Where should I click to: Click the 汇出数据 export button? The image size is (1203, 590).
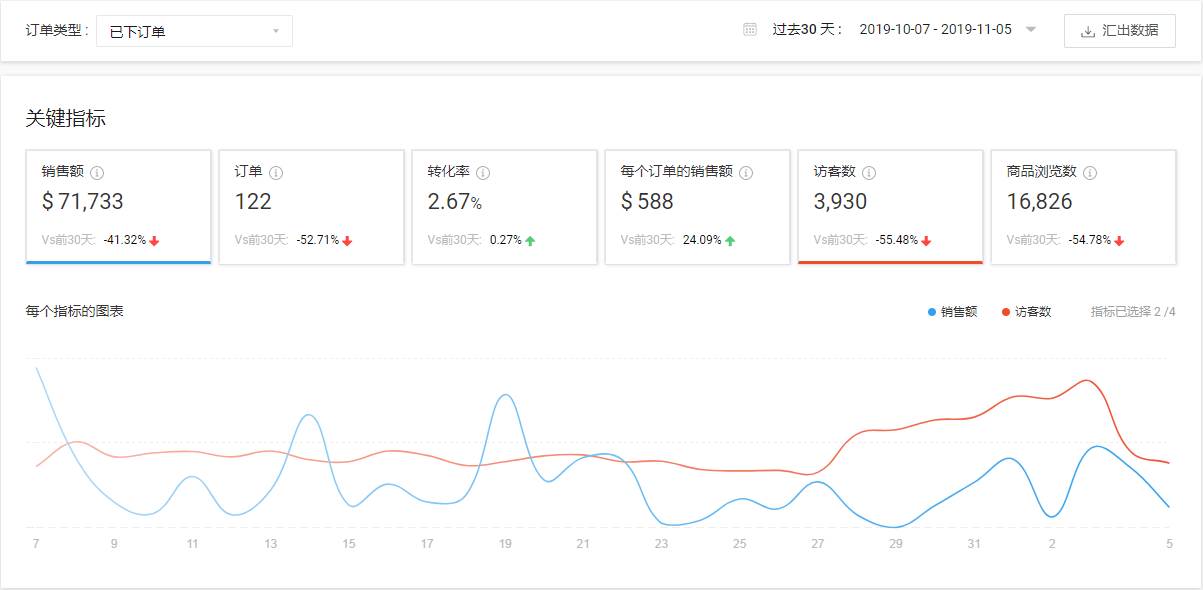point(1119,30)
